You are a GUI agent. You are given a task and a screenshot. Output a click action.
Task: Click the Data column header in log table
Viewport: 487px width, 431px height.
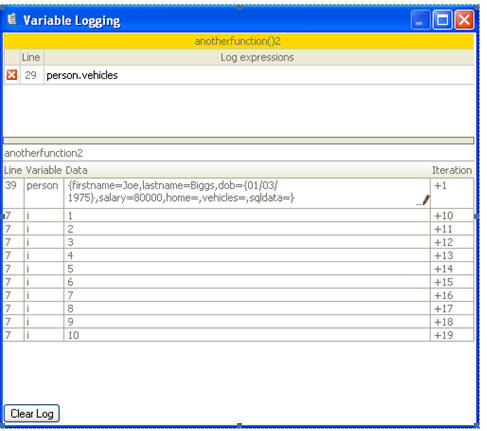76,170
